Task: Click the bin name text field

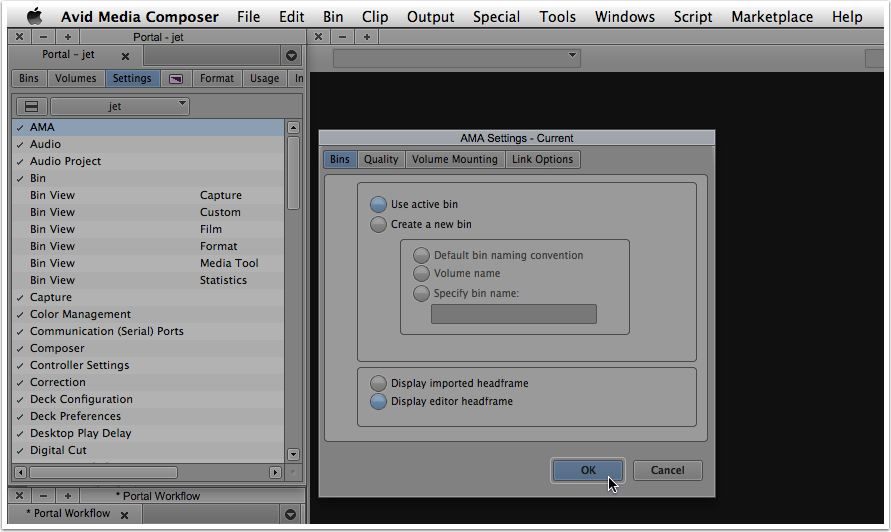Action: tap(514, 314)
